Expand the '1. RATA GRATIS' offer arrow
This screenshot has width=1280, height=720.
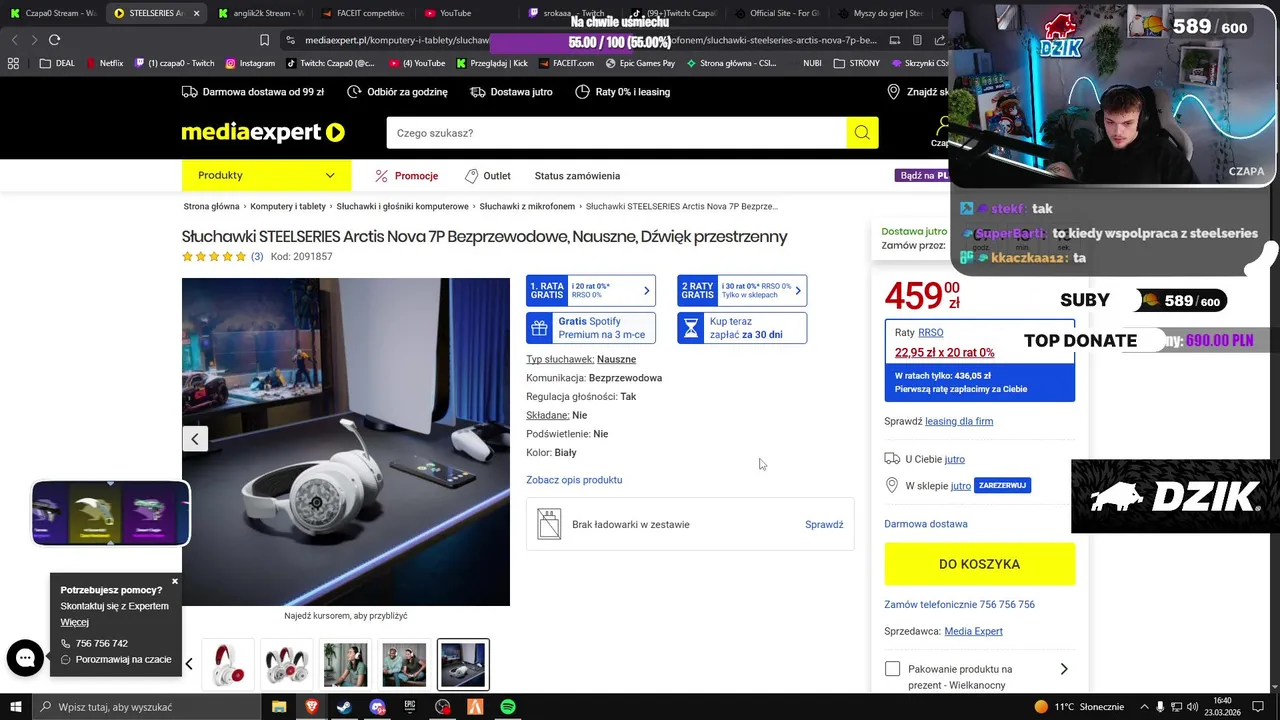[646, 291]
